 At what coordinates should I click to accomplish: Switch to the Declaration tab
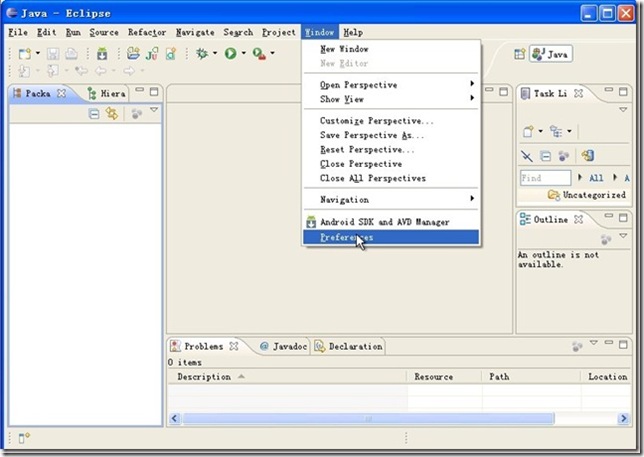349,347
